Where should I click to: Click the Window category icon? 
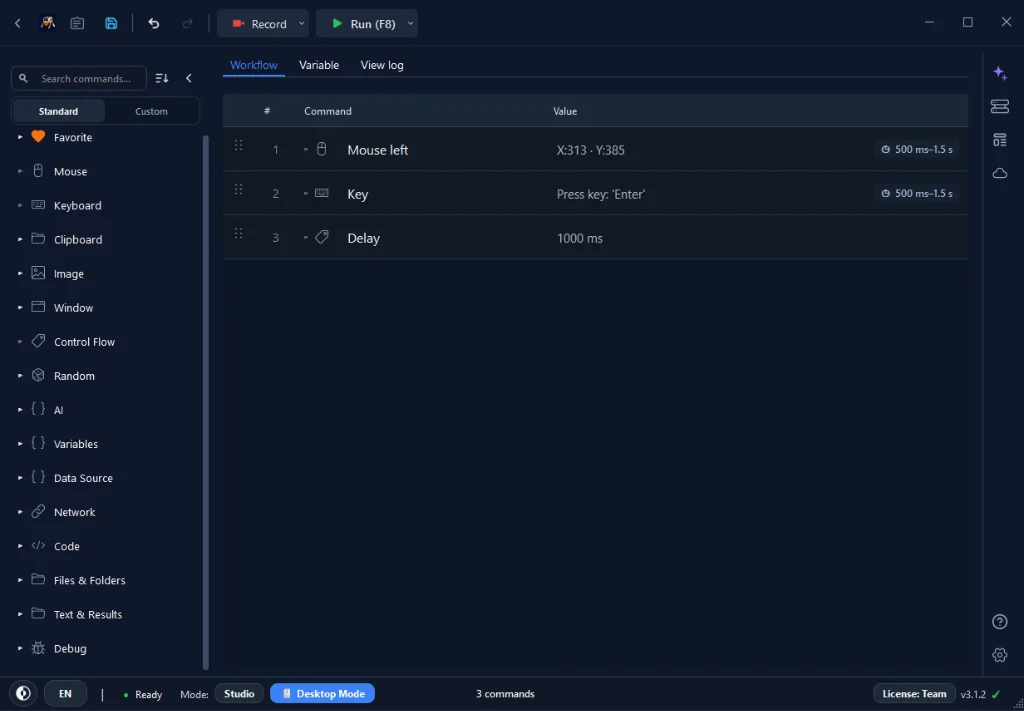tap(39, 307)
